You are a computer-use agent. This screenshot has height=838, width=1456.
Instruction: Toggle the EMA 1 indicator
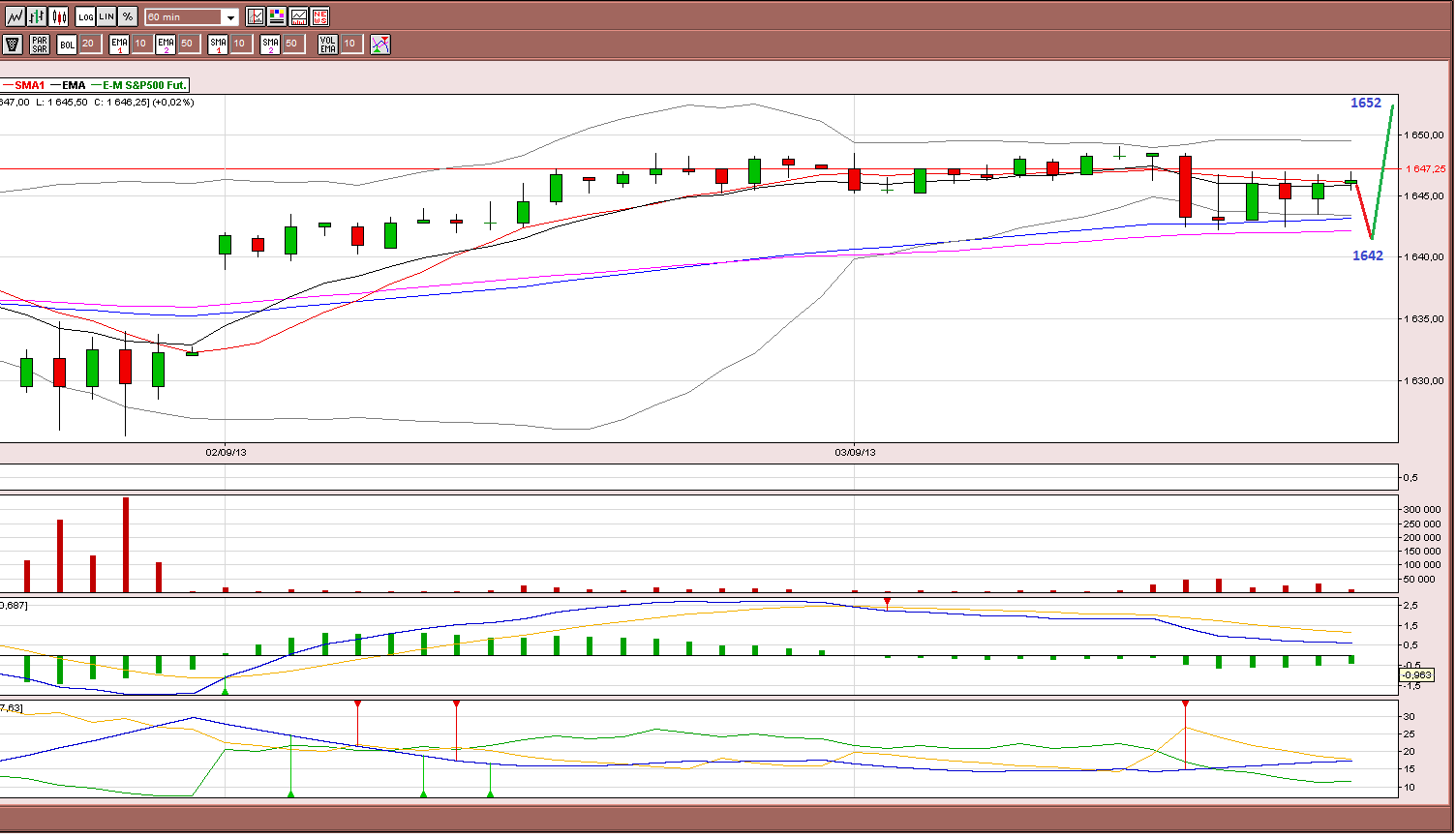coord(119,45)
